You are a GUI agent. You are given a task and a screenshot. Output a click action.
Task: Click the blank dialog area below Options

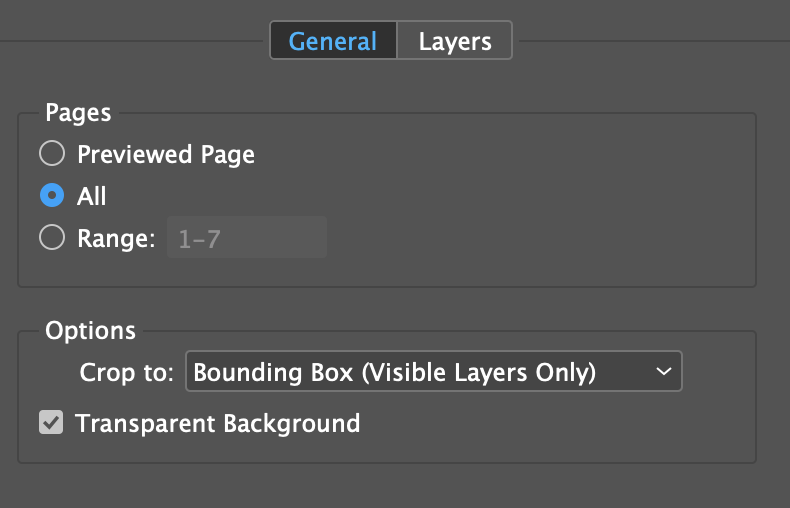pos(395,486)
